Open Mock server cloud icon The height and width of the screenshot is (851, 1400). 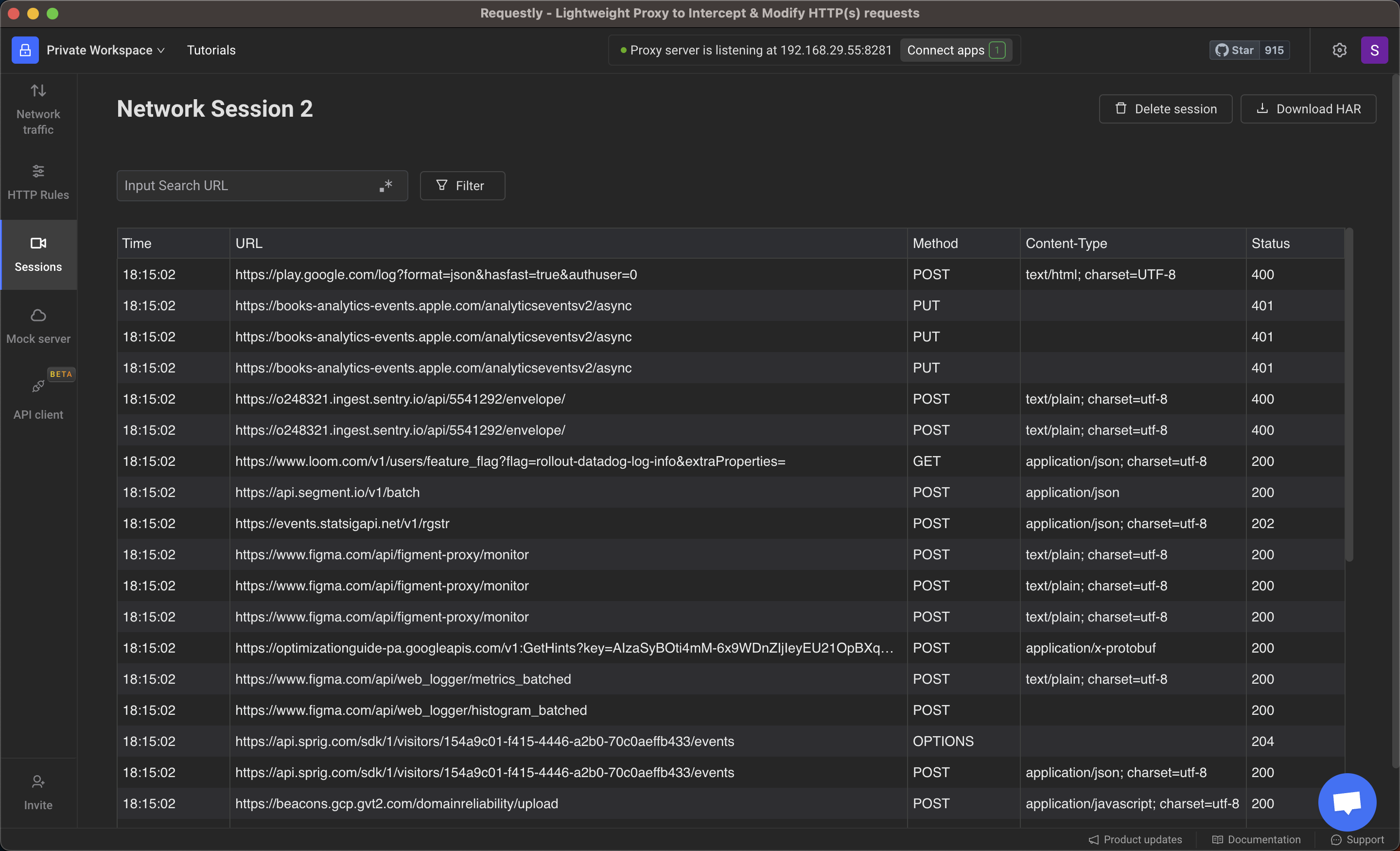pyautogui.click(x=38, y=316)
